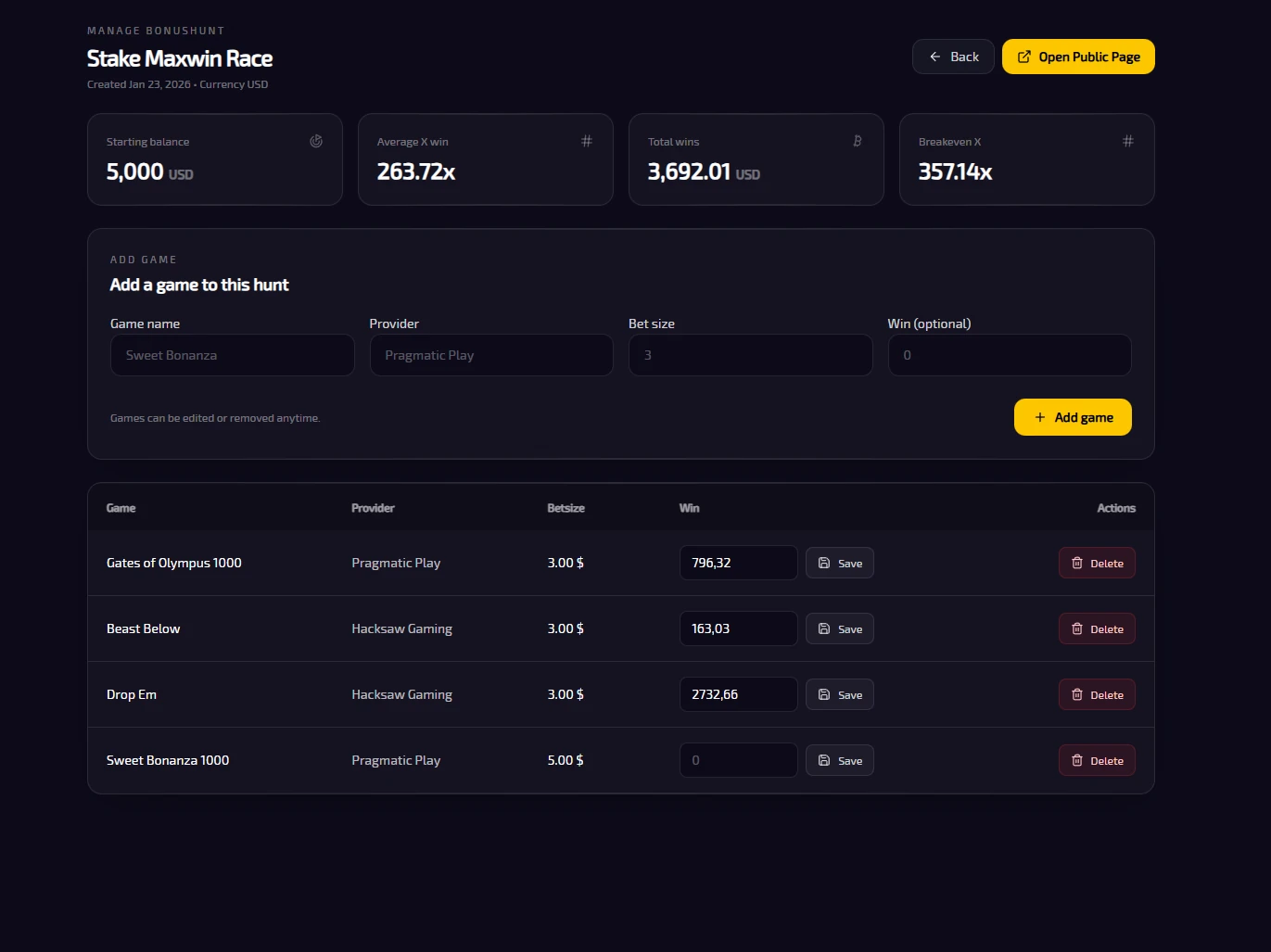
Task: Open the public page
Action: [x=1078, y=57]
